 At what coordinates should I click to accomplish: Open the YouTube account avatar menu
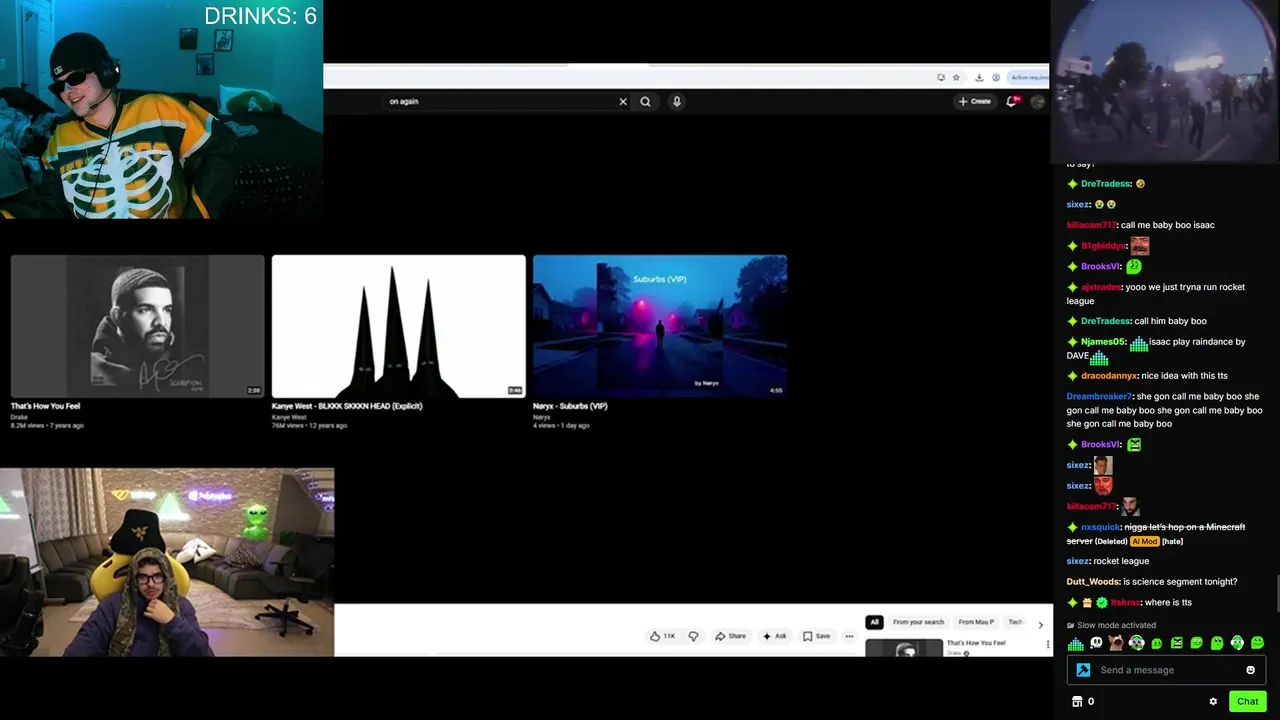click(1037, 101)
